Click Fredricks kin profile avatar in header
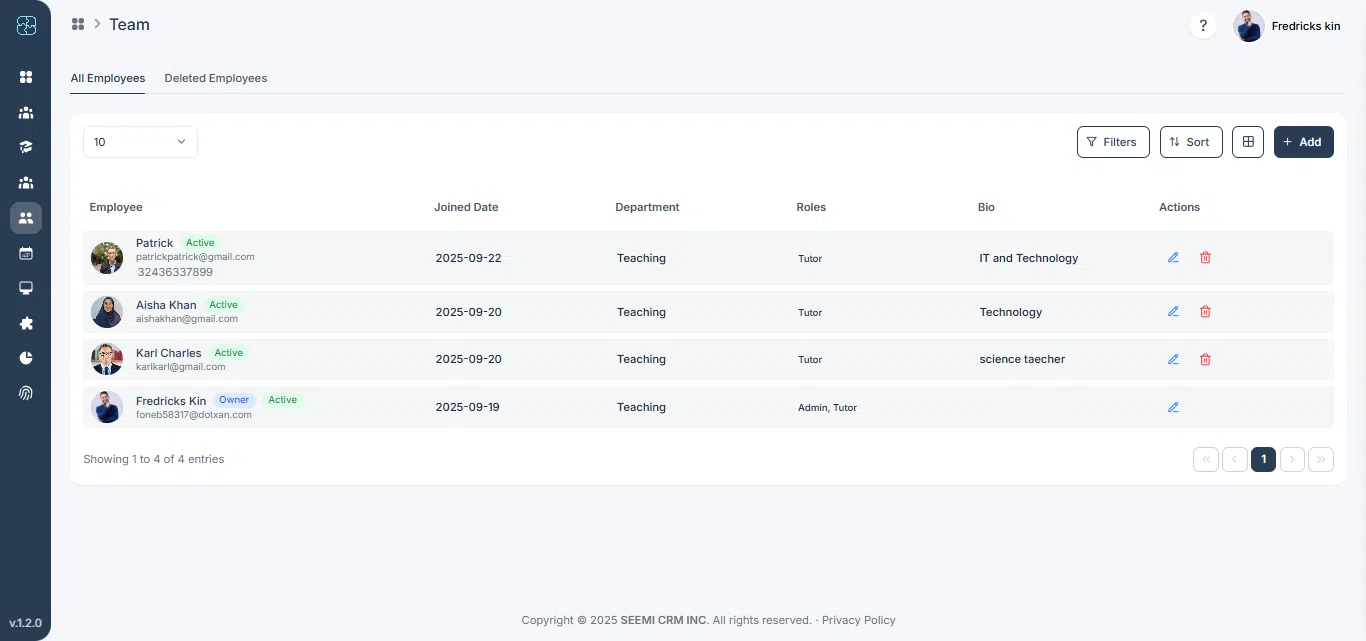This screenshot has width=1366, height=641. point(1249,26)
